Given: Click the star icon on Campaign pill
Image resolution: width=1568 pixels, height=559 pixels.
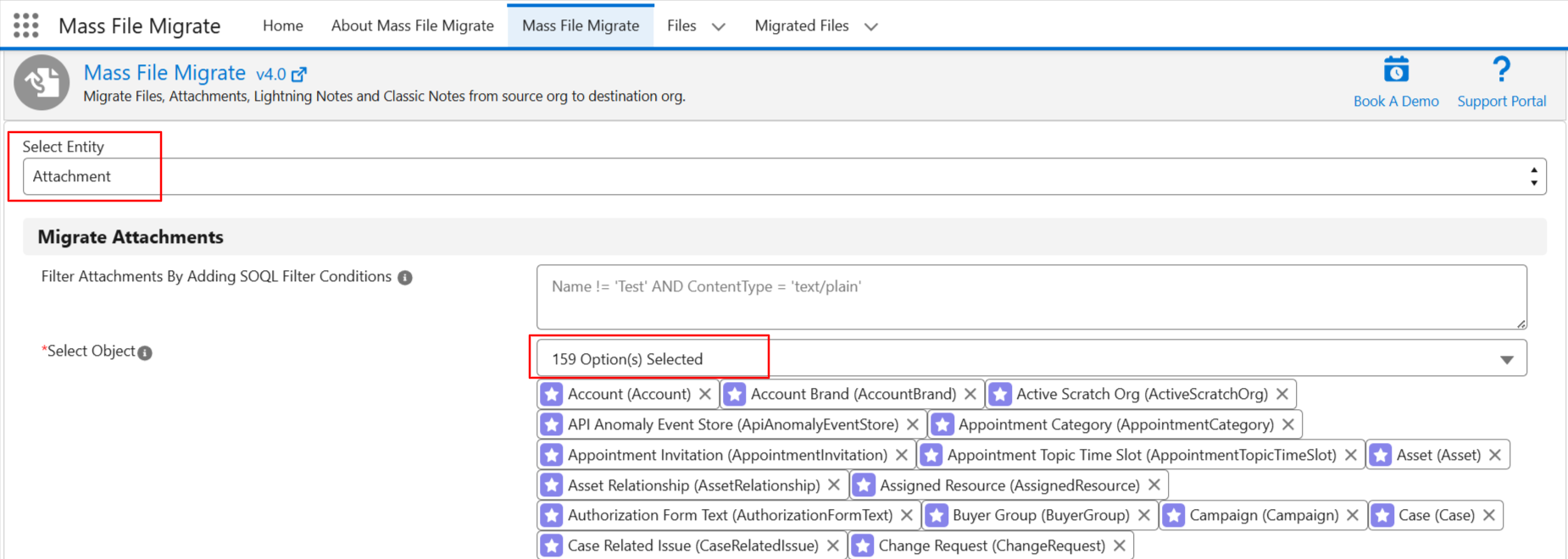Looking at the screenshot, I should [1174, 515].
